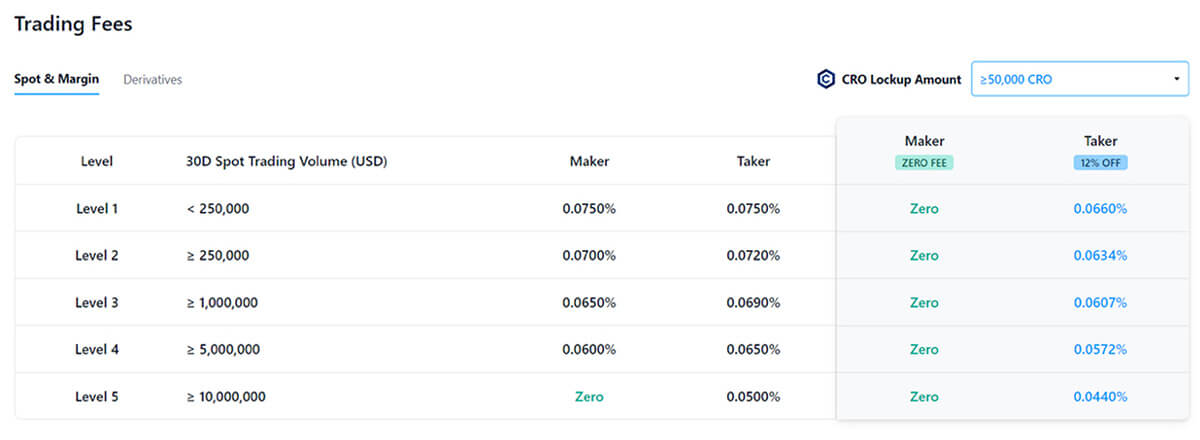The height and width of the screenshot is (440, 1200).
Task: Click the ZERO FEE badge
Action: tap(924, 163)
